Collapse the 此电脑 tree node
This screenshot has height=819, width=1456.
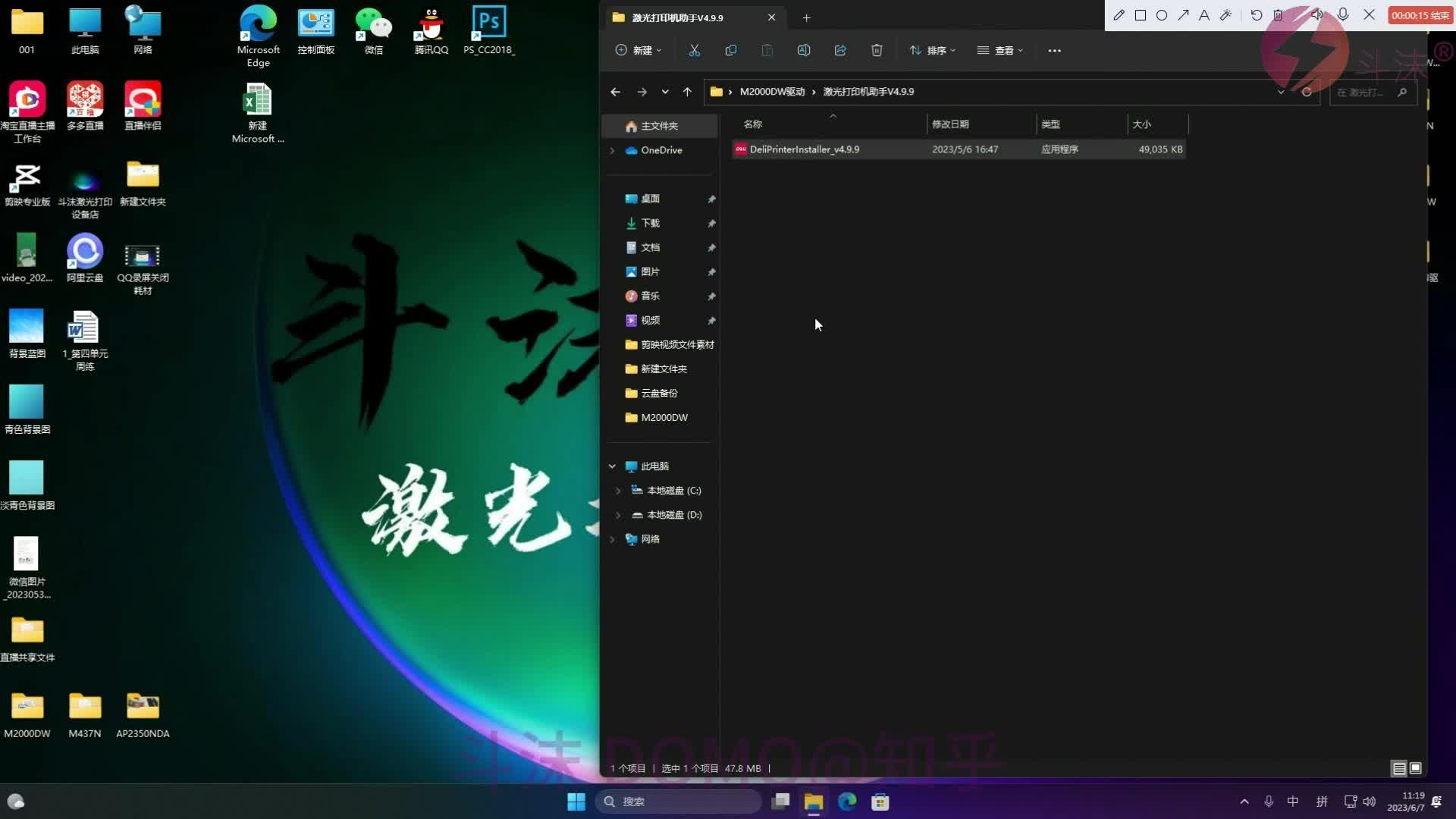coord(612,466)
